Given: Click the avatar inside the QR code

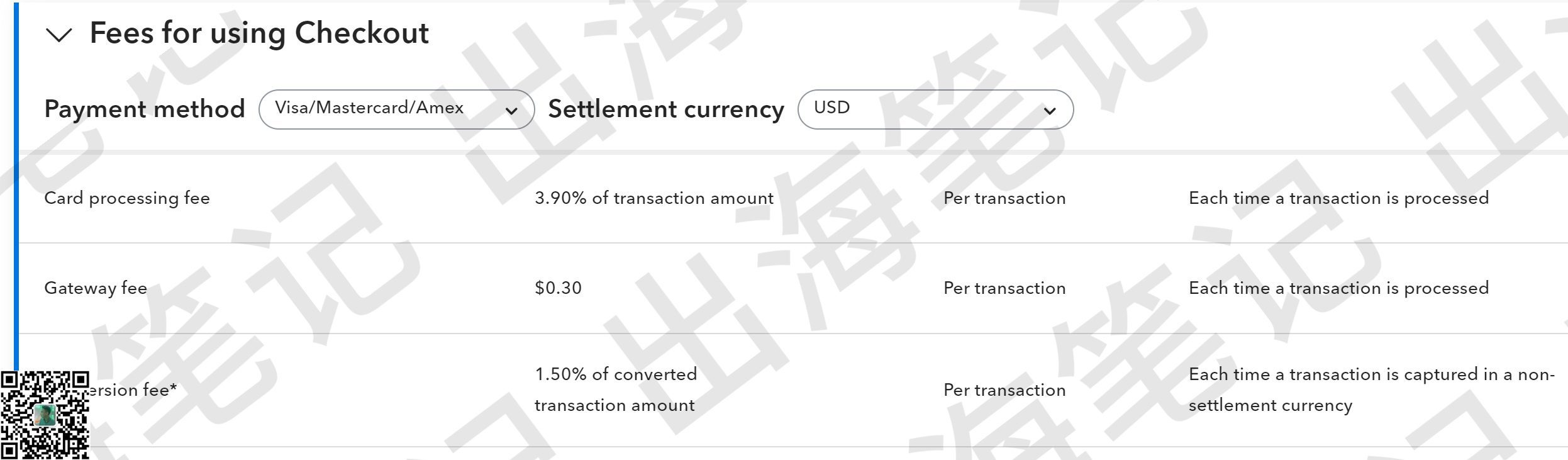Looking at the screenshot, I should [x=45, y=415].
